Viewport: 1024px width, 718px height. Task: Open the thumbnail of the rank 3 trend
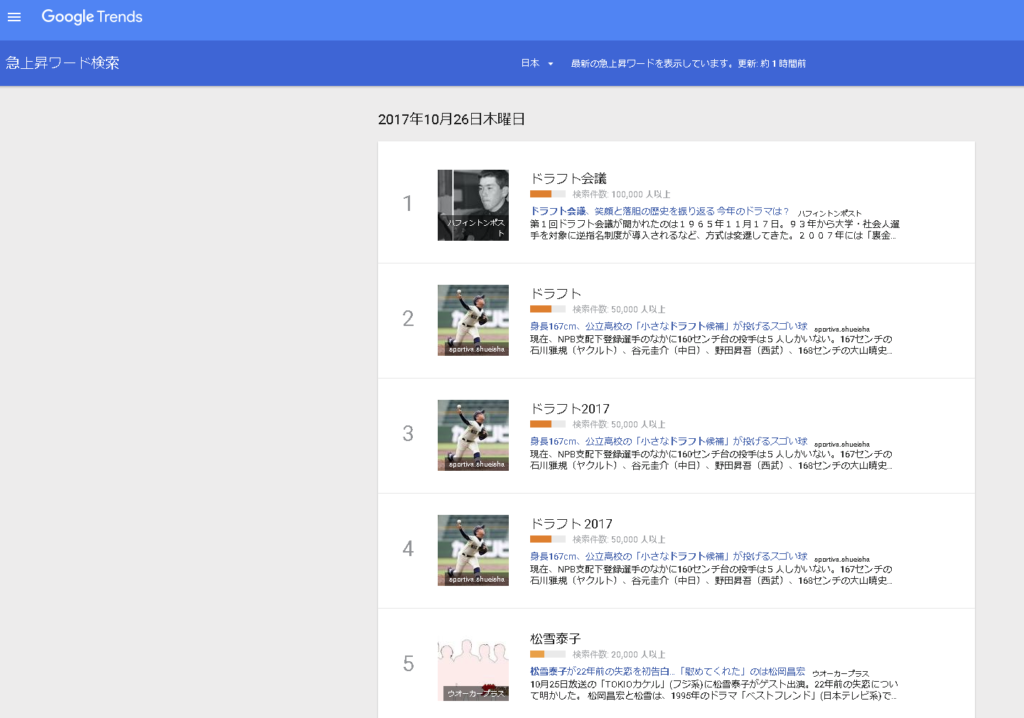pyautogui.click(x=473, y=435)
